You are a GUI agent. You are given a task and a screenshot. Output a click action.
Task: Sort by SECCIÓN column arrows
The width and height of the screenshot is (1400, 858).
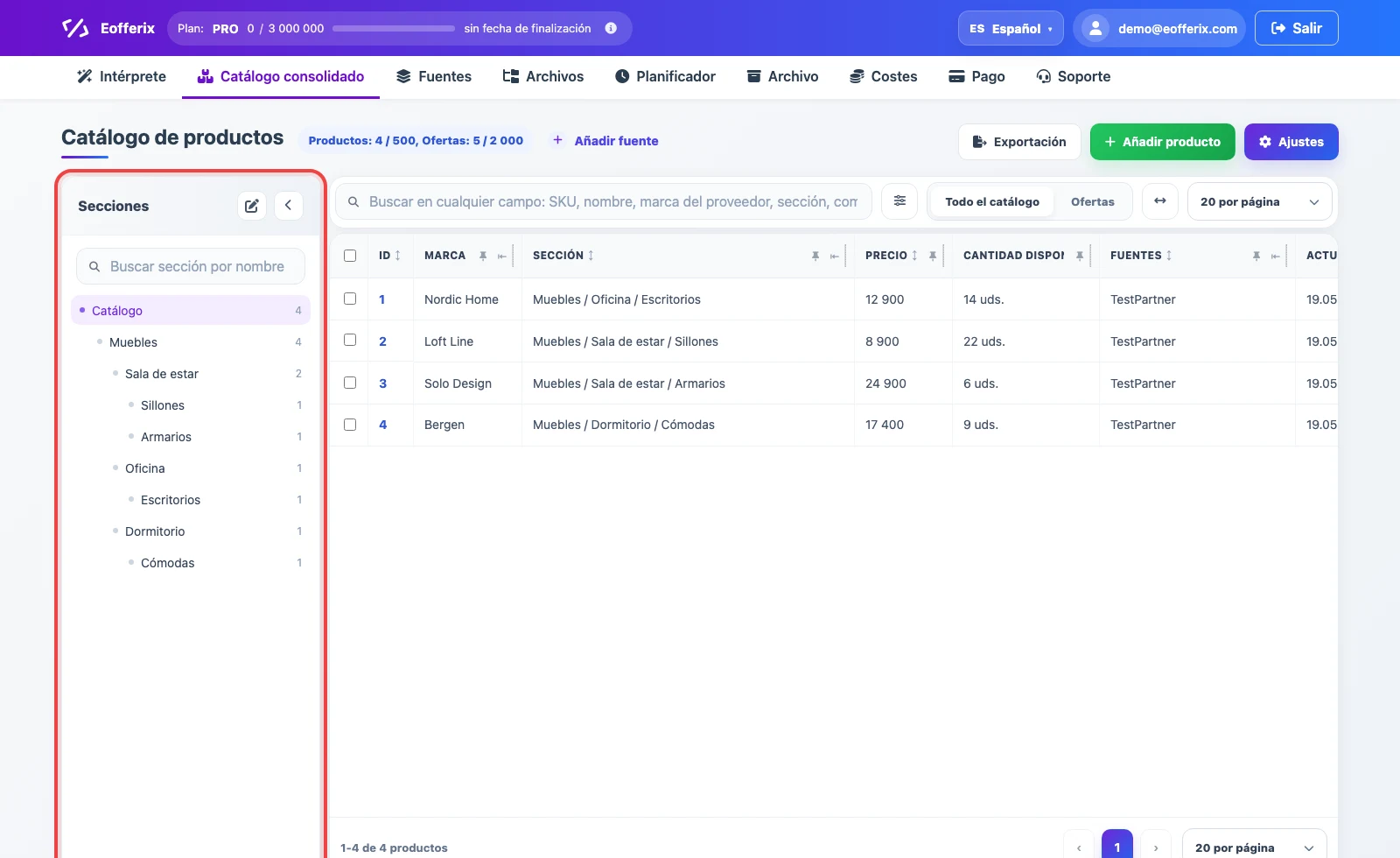click(591, 256)
